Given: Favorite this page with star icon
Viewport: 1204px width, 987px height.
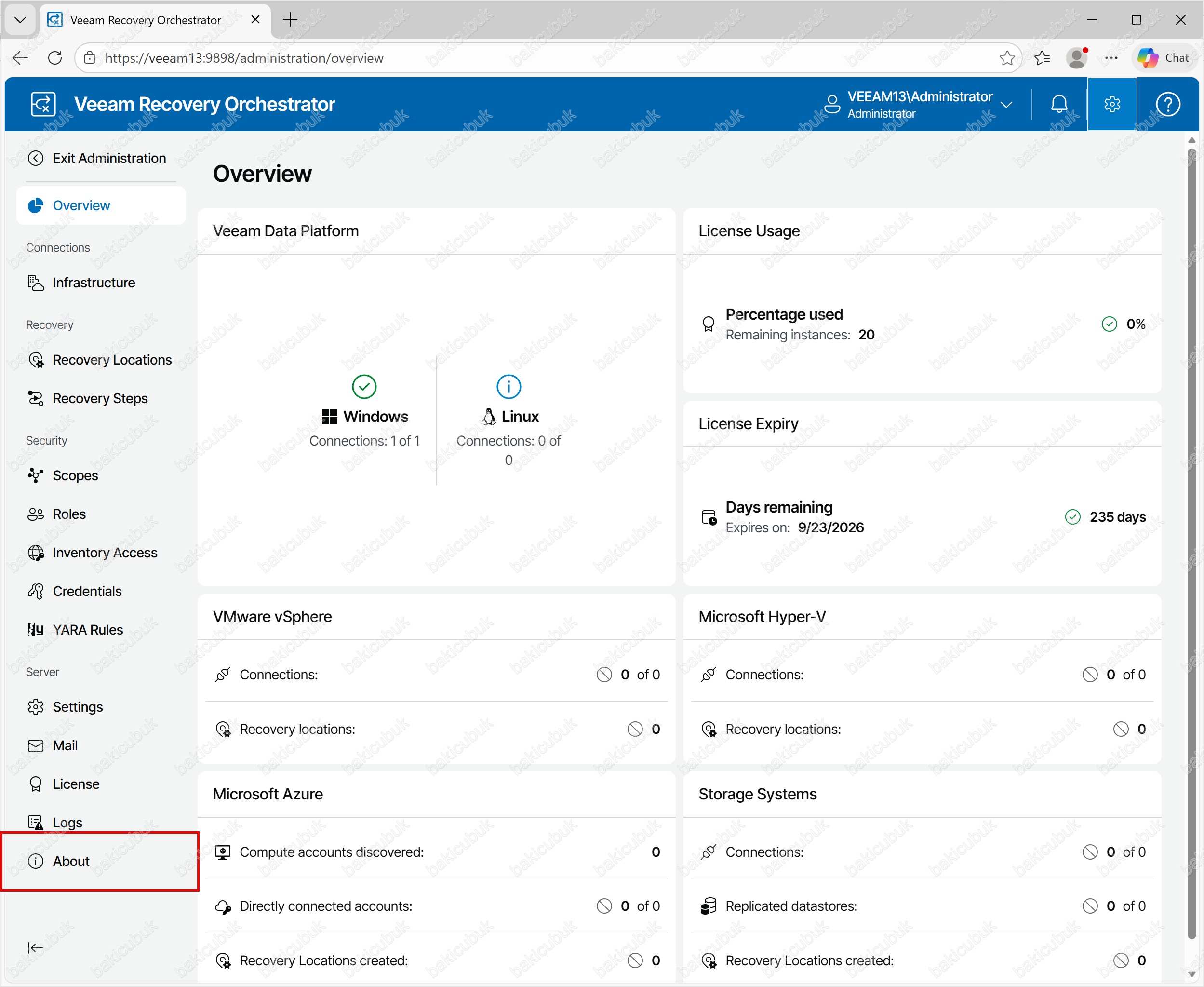Looking at the screenshot, I should [1006, 58].
